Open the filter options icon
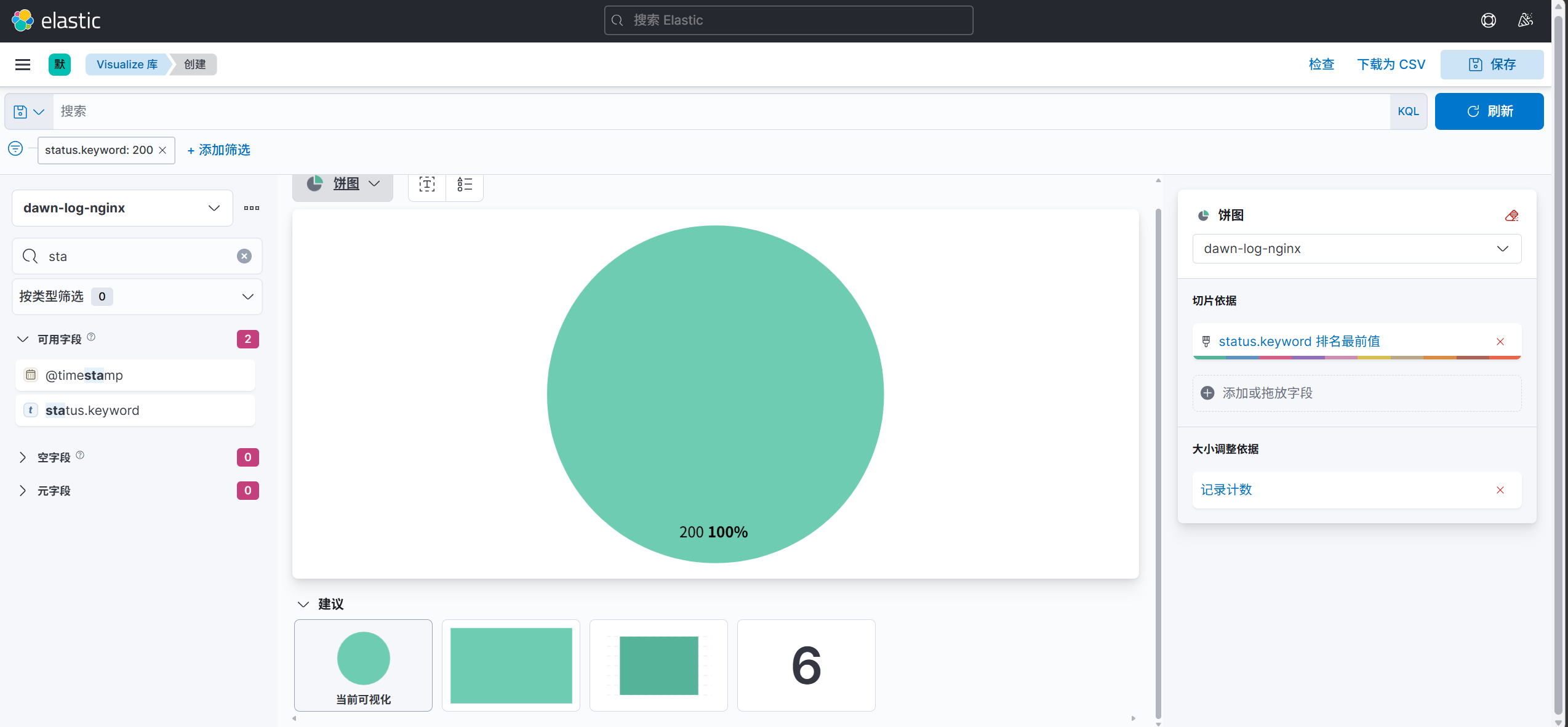The height and width of the screenshot is (727, 1568). (x=15, y=148)
